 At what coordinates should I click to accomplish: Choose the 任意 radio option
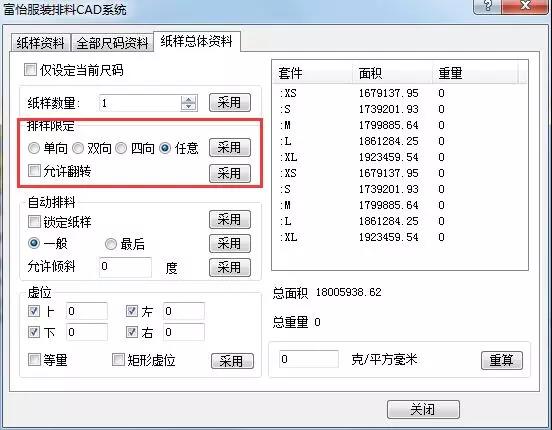(165, 148)
